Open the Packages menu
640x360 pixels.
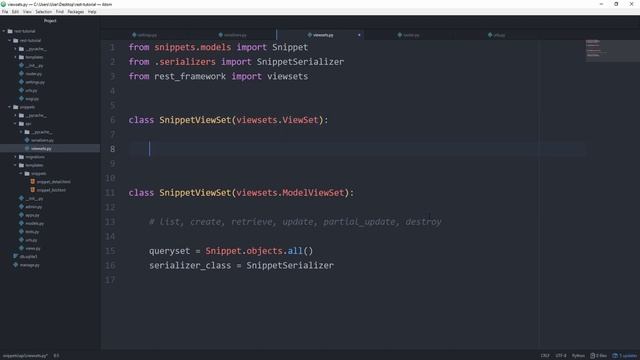point(76,12)
